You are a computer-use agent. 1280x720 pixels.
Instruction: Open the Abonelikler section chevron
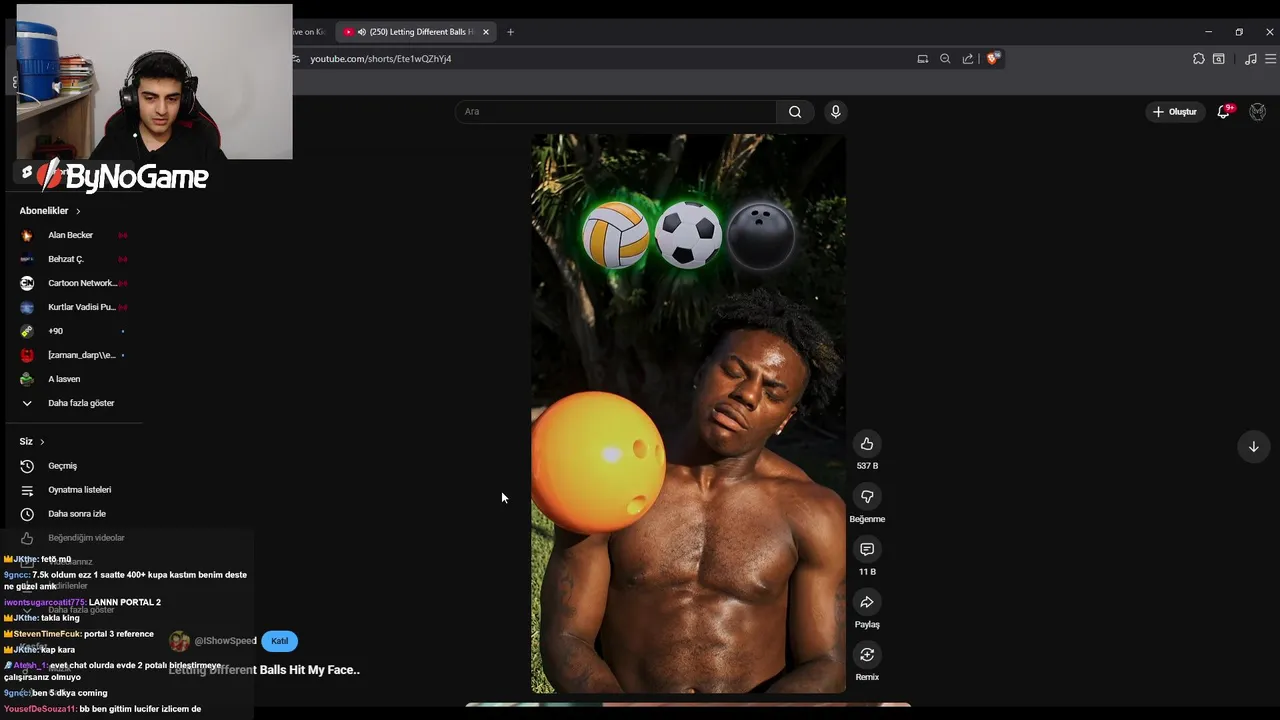tap(78, 211)
